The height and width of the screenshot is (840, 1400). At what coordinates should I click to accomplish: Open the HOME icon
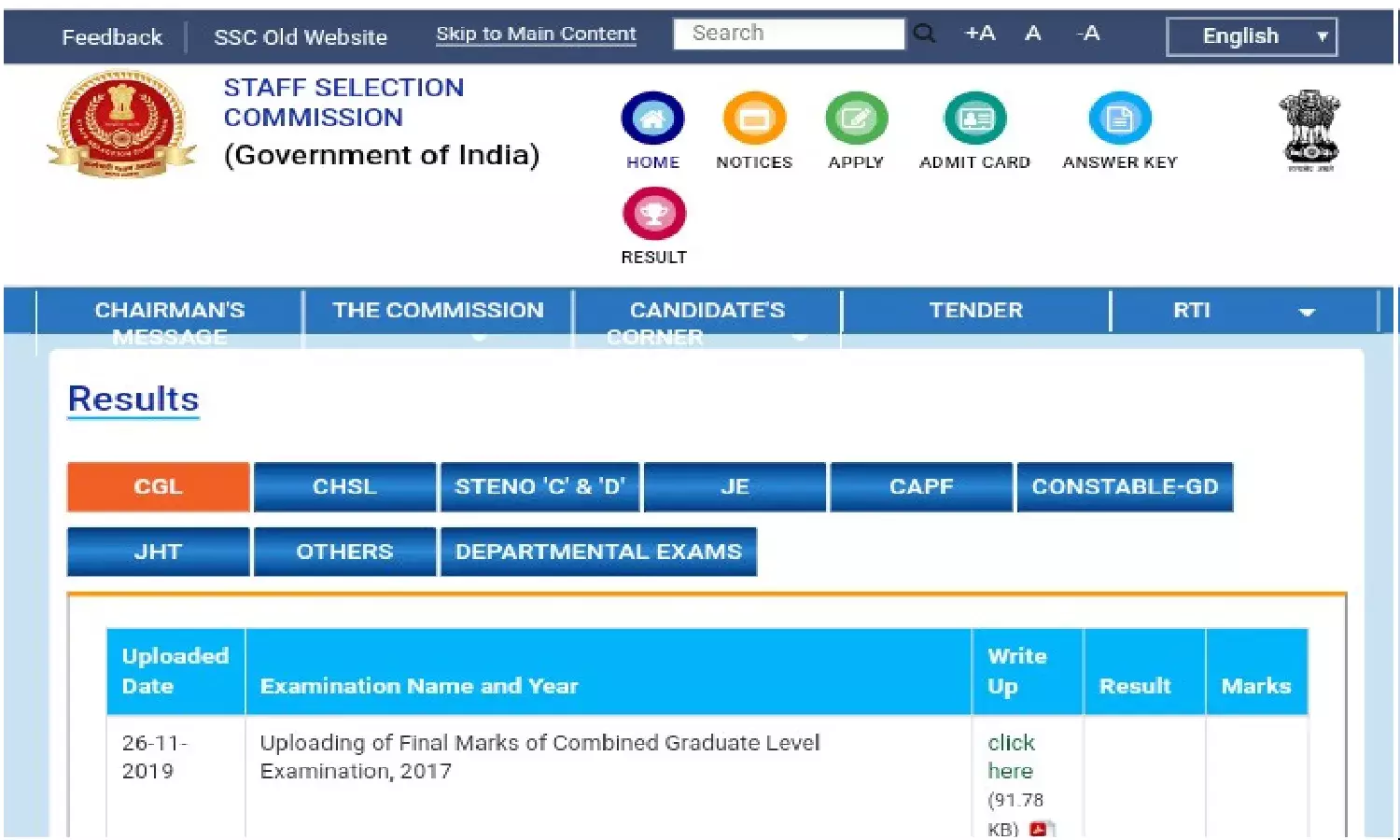tap(652, 119)
